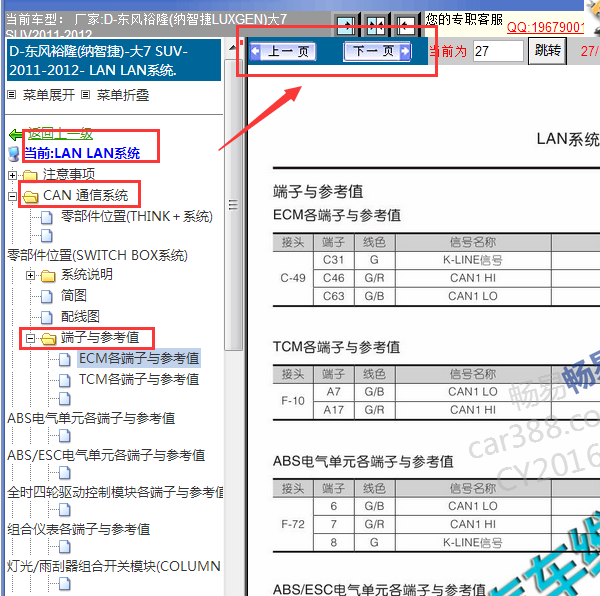
Task: Go to previous page with 上一页
Action: point(283,52)
